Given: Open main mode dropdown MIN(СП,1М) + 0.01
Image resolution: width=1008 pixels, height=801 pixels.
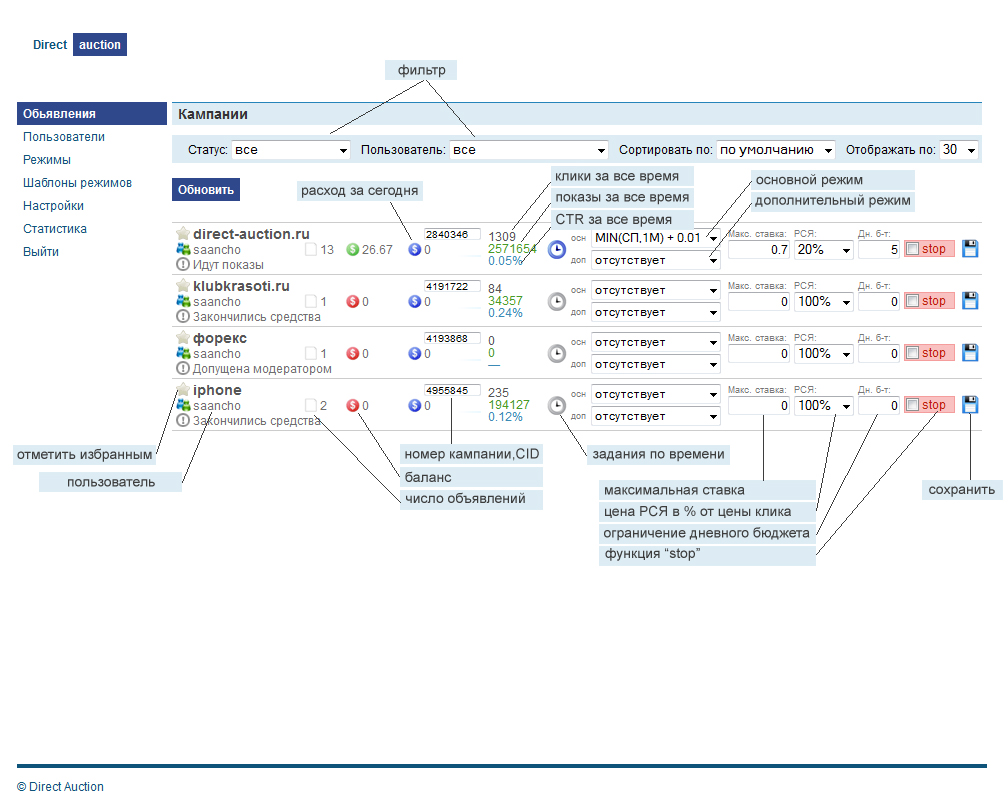Looking at the screenshot, I should [x=655, y=238].
